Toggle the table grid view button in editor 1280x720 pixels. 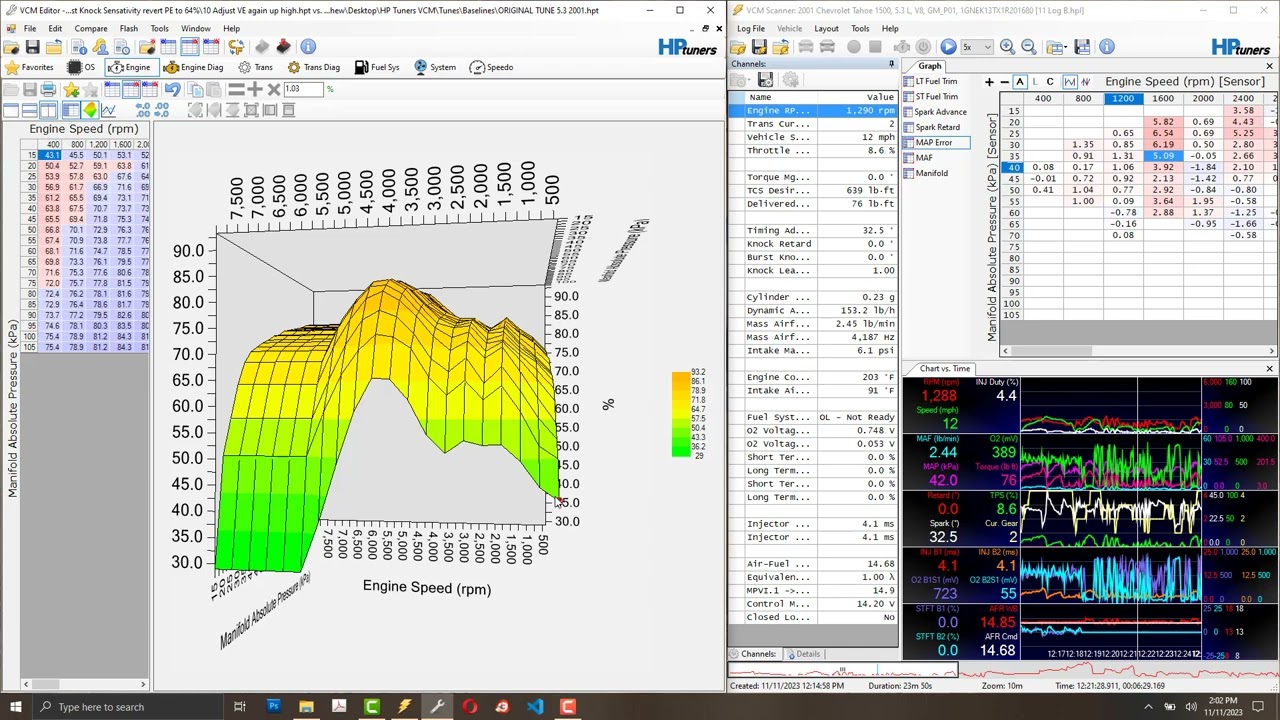point(71,110)
